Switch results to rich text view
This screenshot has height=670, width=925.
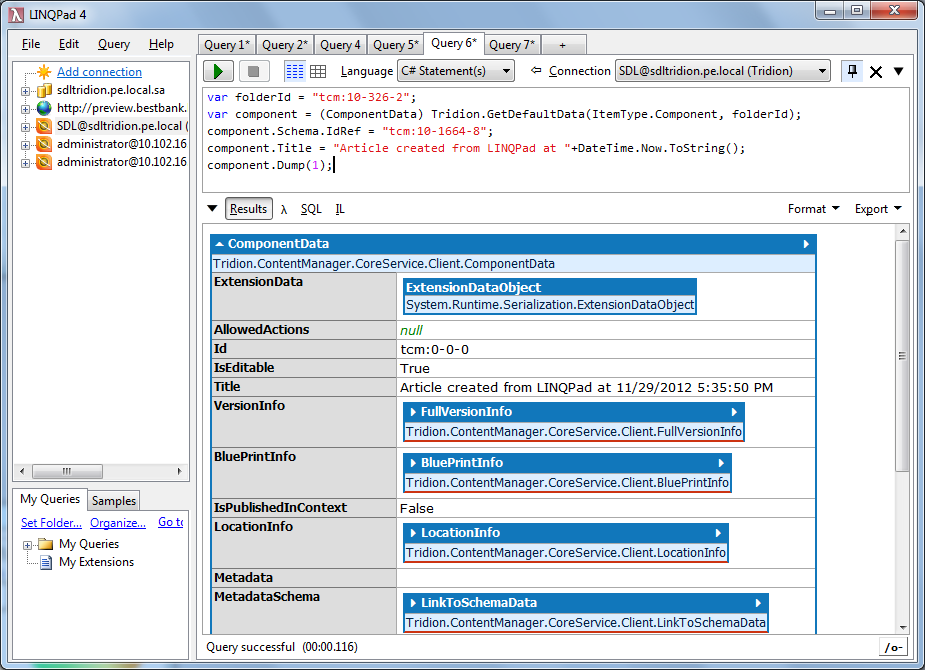click(x=294, y=71)
